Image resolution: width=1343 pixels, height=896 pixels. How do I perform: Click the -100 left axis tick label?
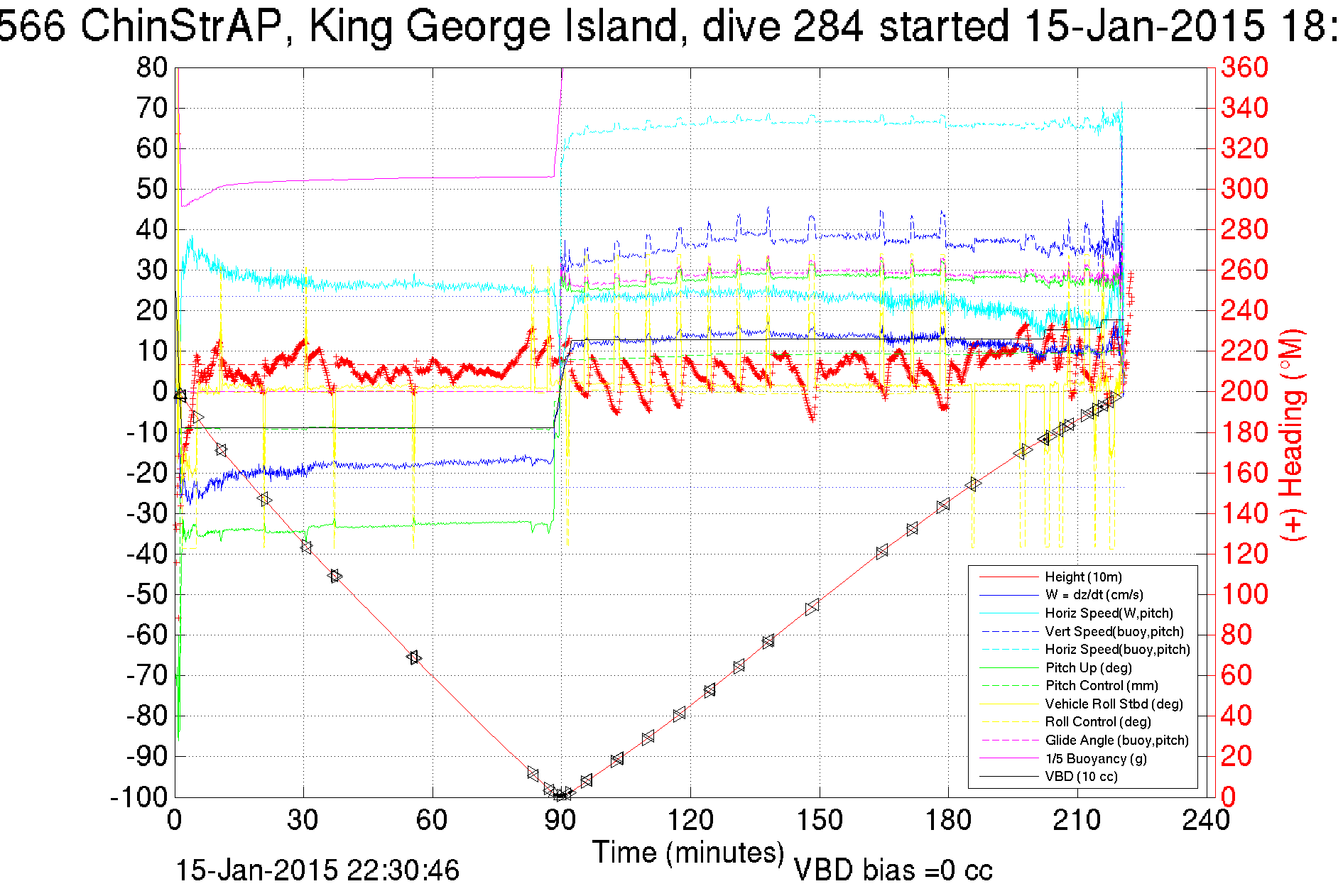[x=138, y=797]
